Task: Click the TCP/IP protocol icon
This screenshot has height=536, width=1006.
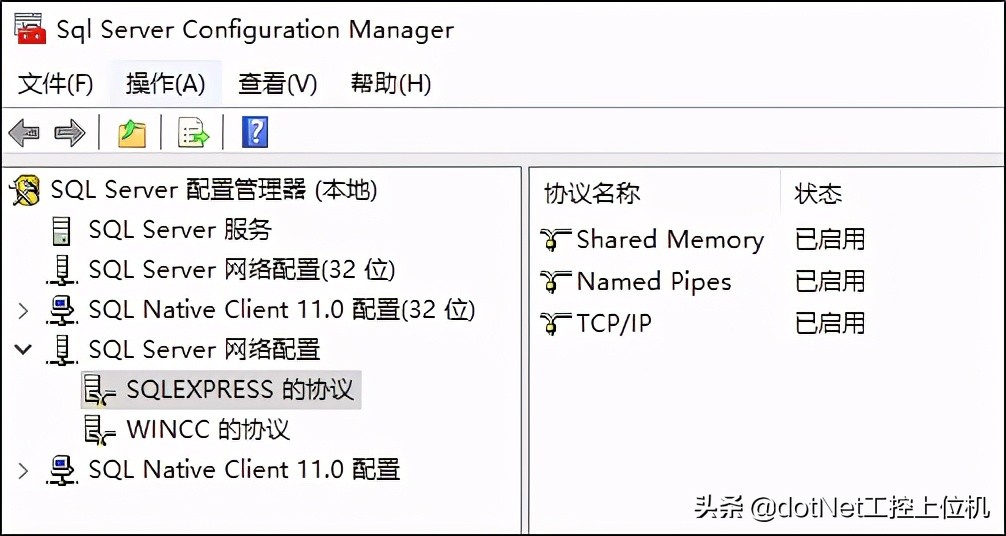Action: click(556, 324)
